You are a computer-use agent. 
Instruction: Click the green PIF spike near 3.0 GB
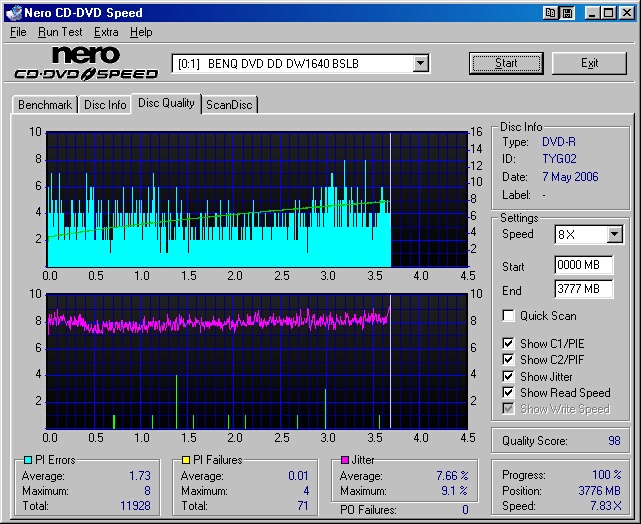click(325, 409)
